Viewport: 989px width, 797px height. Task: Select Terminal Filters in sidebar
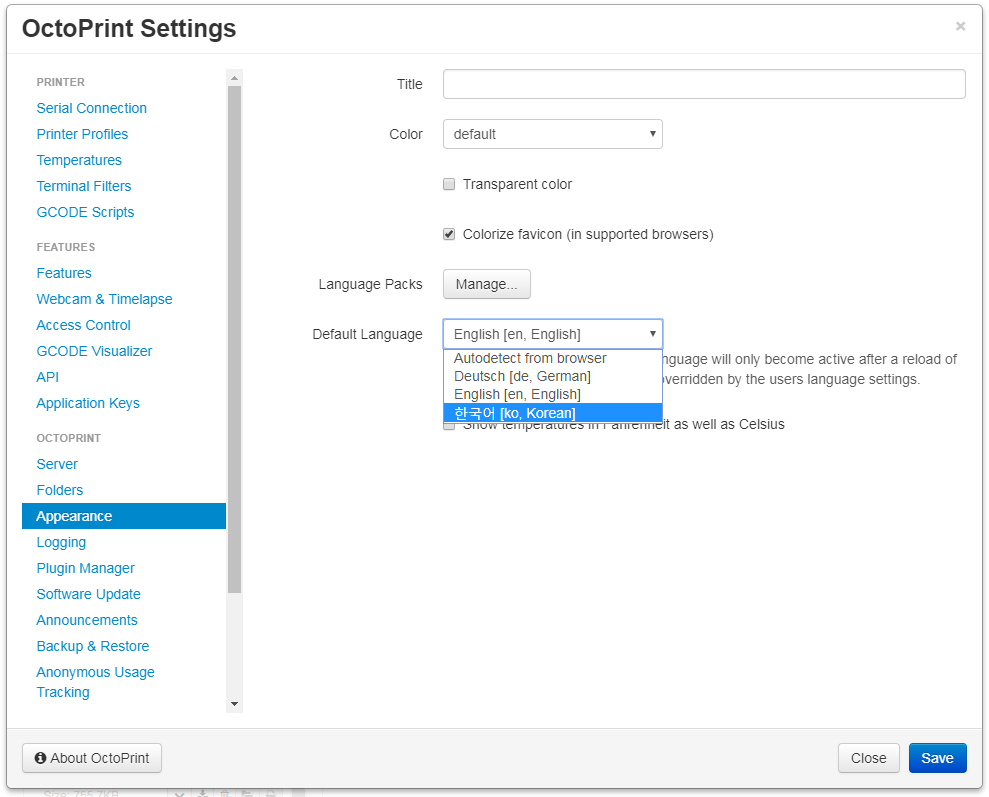84,186
